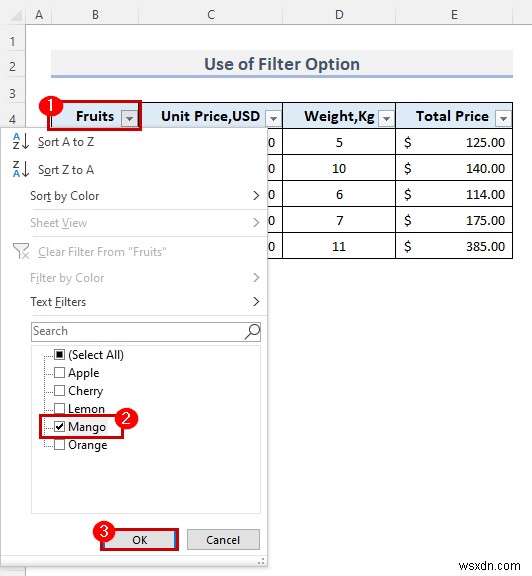Choose Sort A to Z menu entry
Viewport: 532px width, 576px height.
coord(134,142)
